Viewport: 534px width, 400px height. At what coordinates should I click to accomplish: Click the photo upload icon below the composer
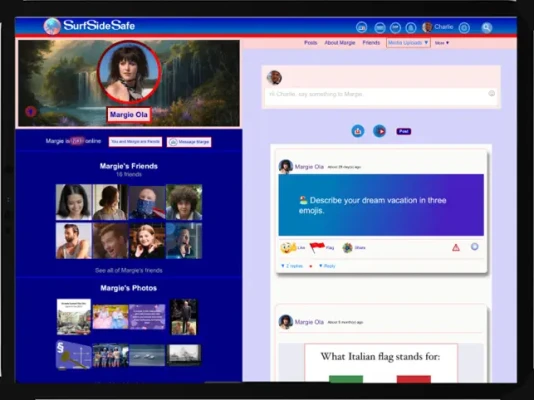click(358, 131)
